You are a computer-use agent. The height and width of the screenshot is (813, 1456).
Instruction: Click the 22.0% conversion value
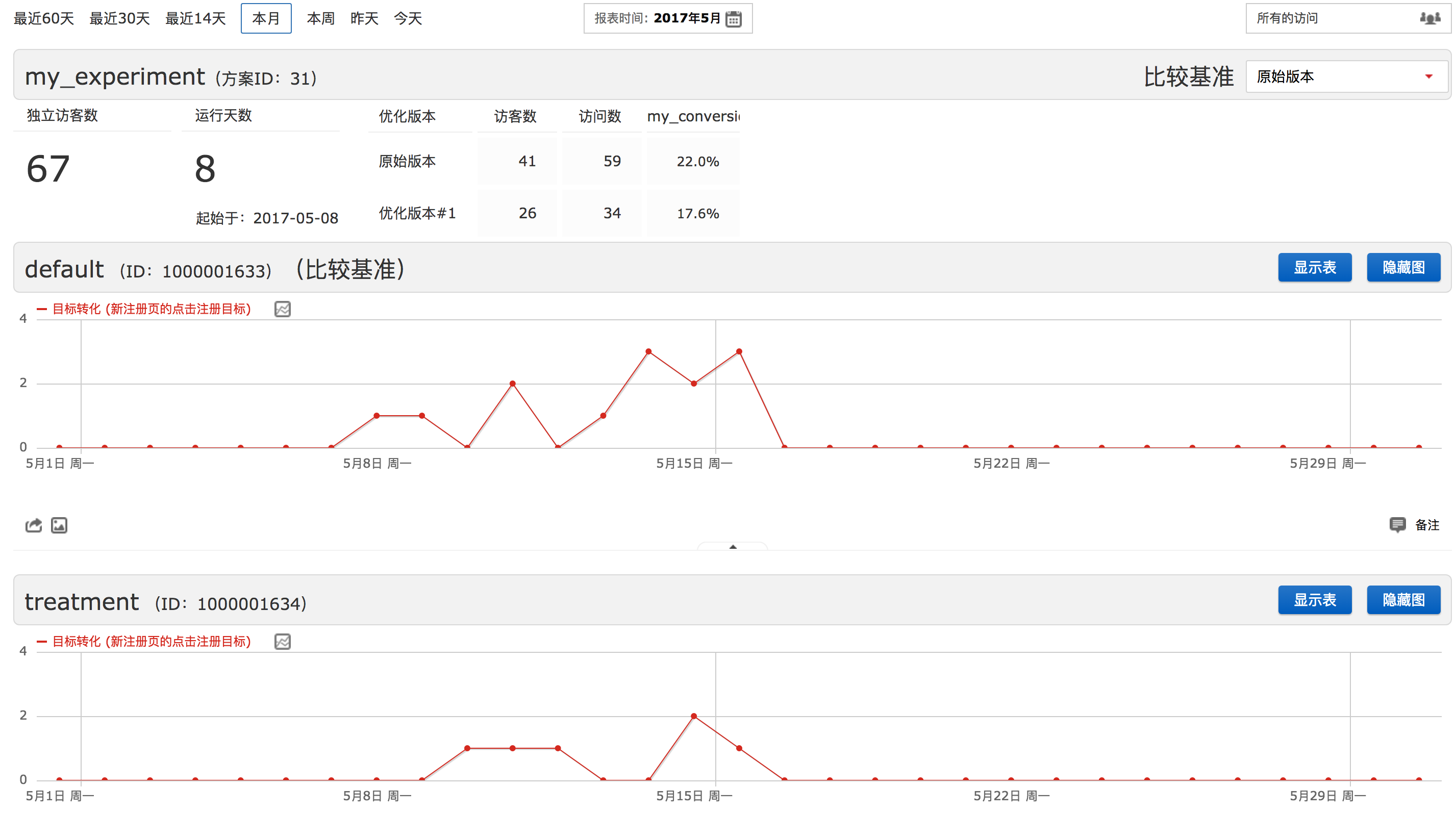[697, 162]
